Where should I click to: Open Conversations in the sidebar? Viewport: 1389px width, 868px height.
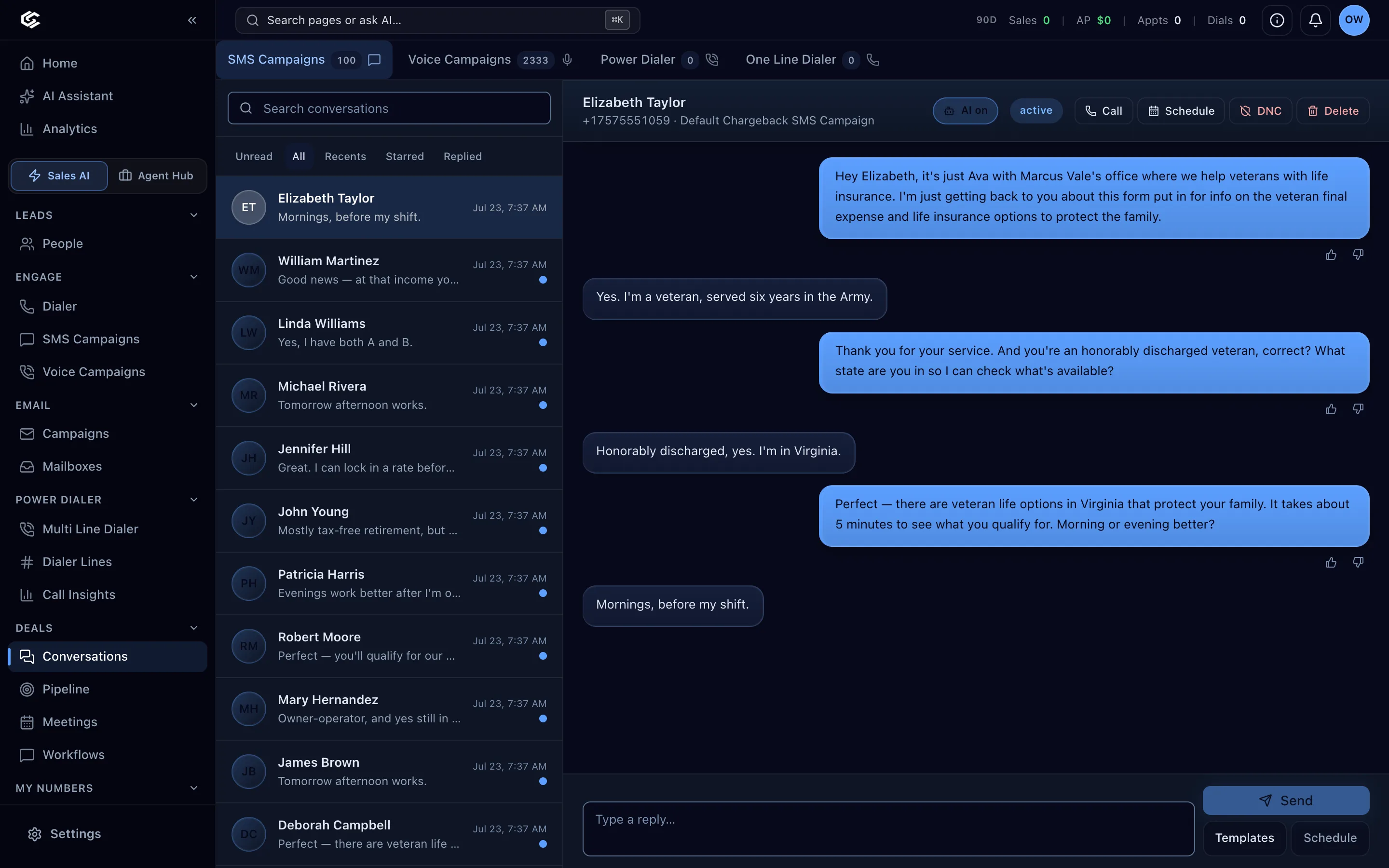pos(108,656)
